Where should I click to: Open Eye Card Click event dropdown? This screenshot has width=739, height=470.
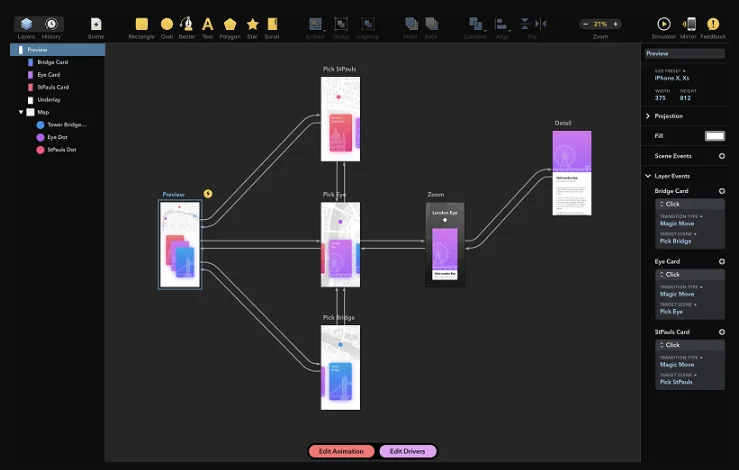coord(690,274)
